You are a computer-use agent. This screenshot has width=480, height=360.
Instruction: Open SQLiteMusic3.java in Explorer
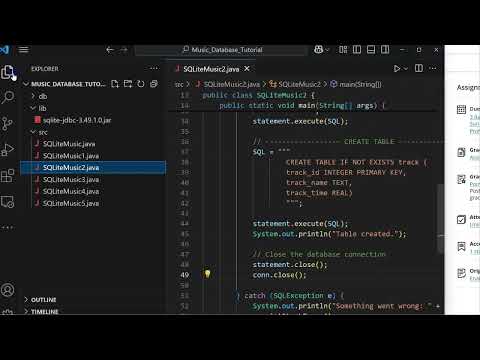71,180
